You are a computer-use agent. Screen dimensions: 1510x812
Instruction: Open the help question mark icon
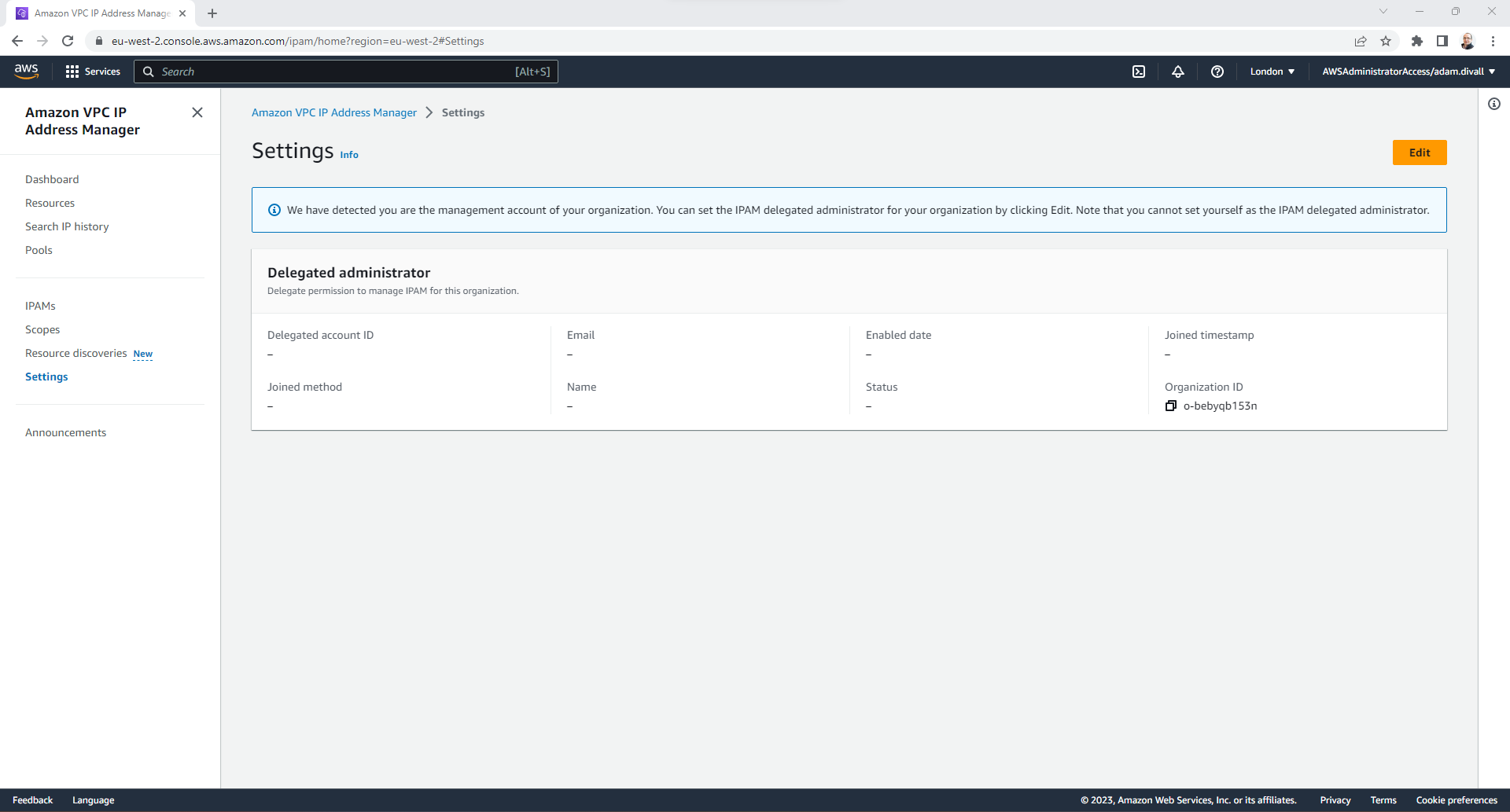click(x=1217, y=72)
